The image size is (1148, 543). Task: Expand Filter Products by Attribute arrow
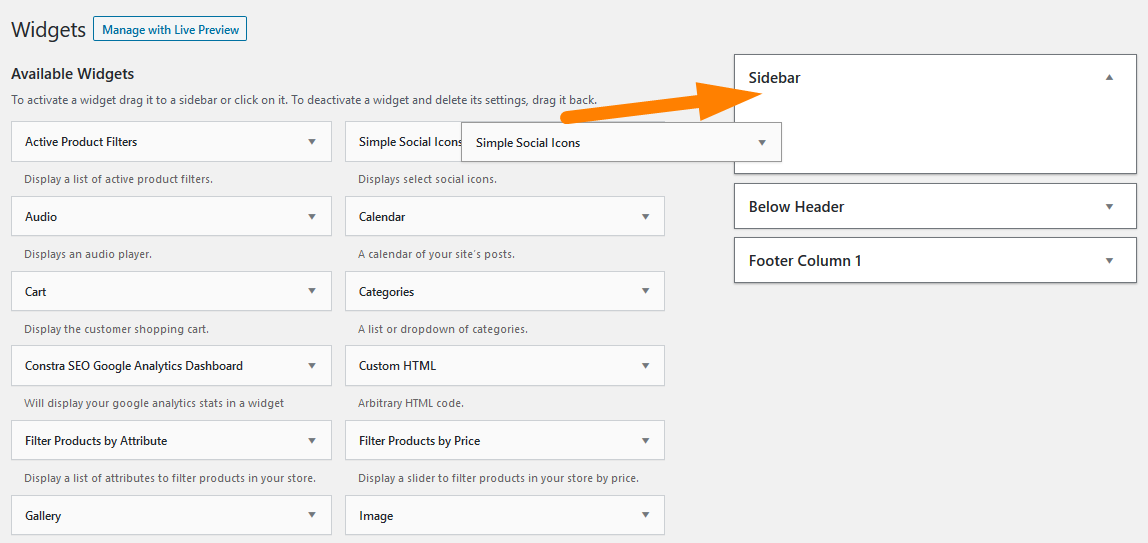[312, 441]
